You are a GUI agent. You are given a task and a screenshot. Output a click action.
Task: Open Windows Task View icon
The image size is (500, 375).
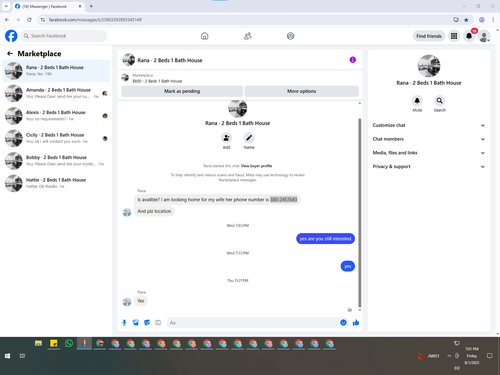(22, 356)
